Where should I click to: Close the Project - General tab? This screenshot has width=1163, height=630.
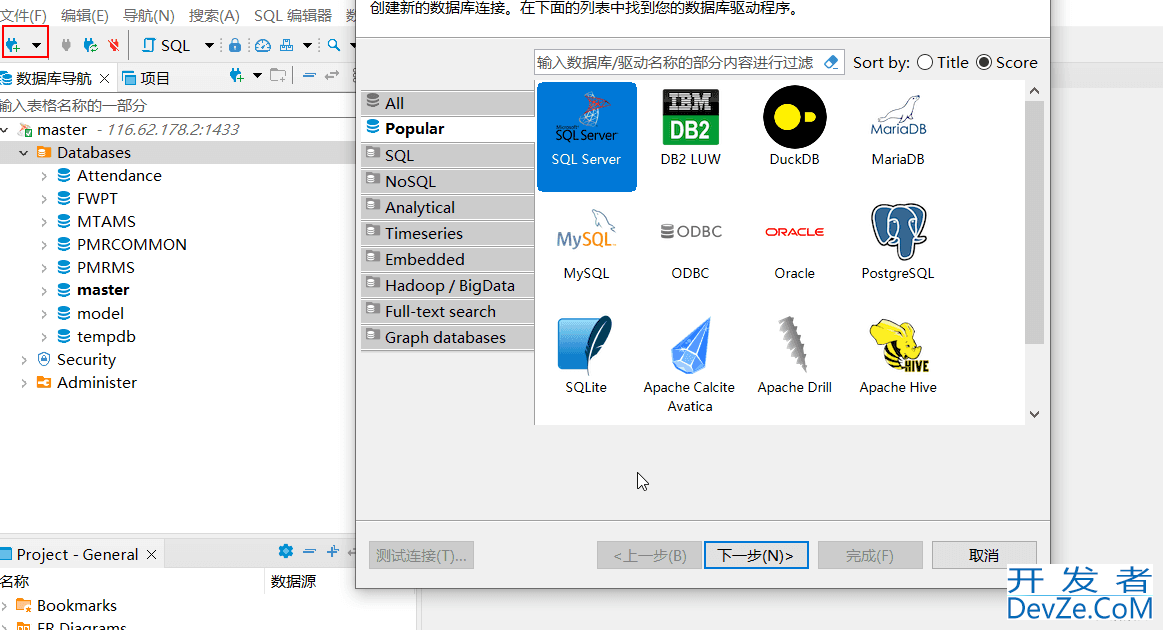click(x=151, y=554)
